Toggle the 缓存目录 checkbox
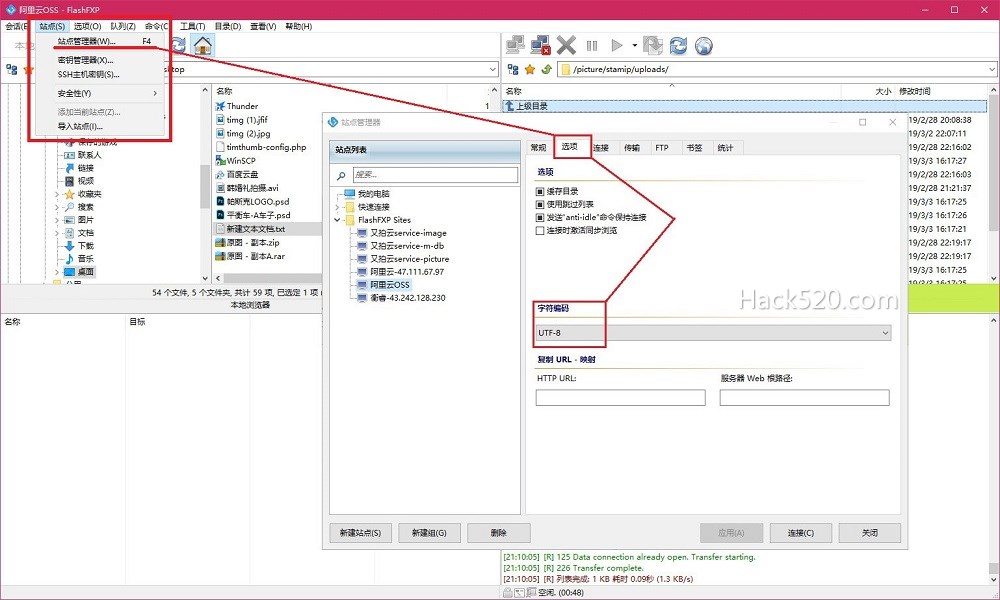 (x=540, y=191)
